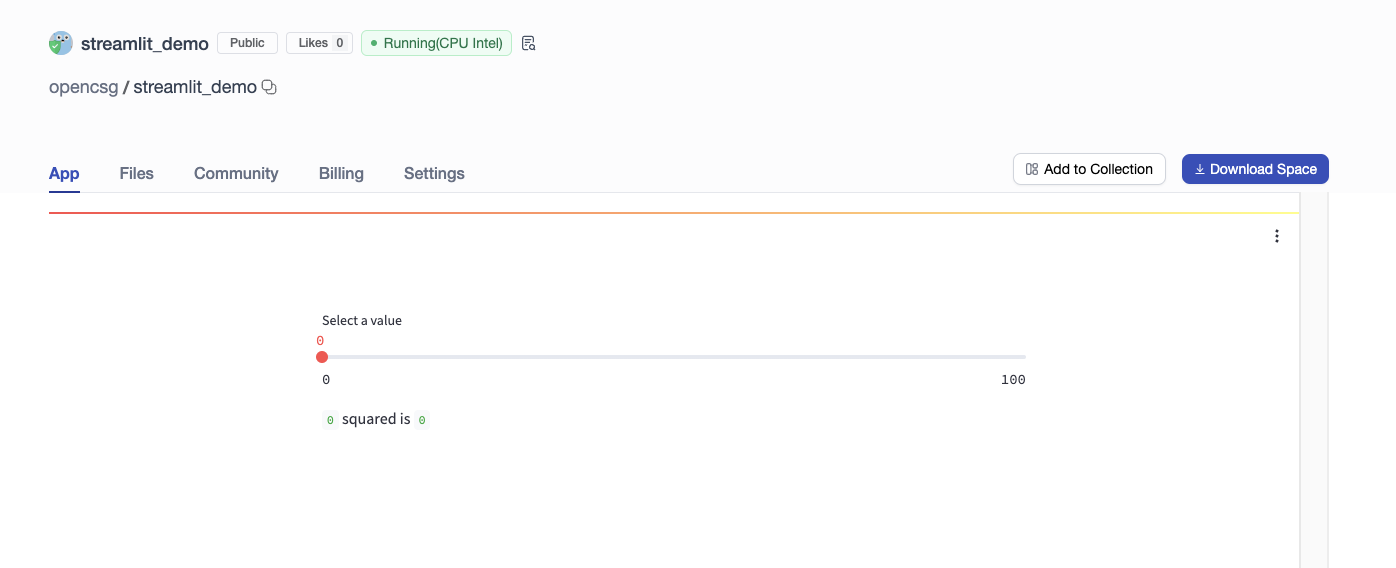Image resolution: width=1396 pixels, height=568 pixels.
Task: Click the middle of the slider track
Action: click(x=674, y=357)
